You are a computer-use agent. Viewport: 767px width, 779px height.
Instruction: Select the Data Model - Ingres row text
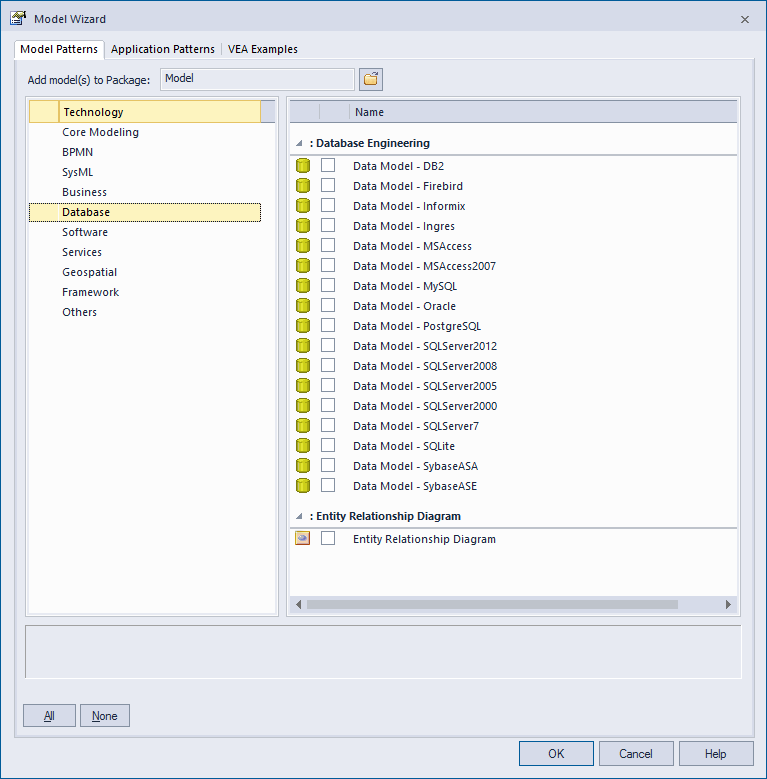pos(404,226)
